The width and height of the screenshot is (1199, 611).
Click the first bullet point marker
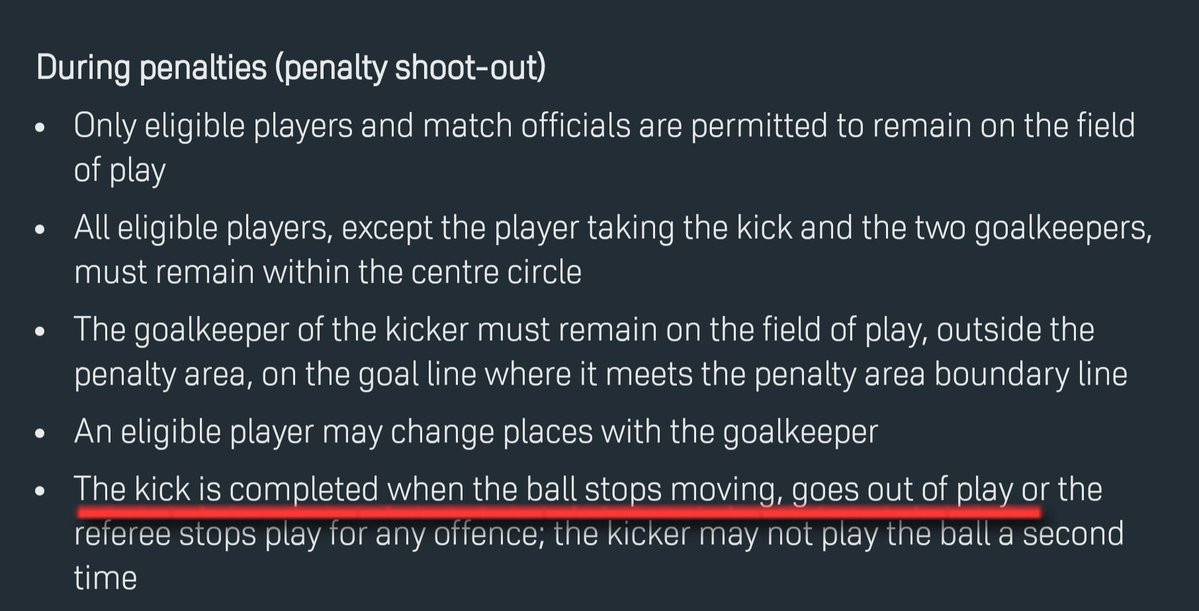pyautogui.click(x=39, y=130)
